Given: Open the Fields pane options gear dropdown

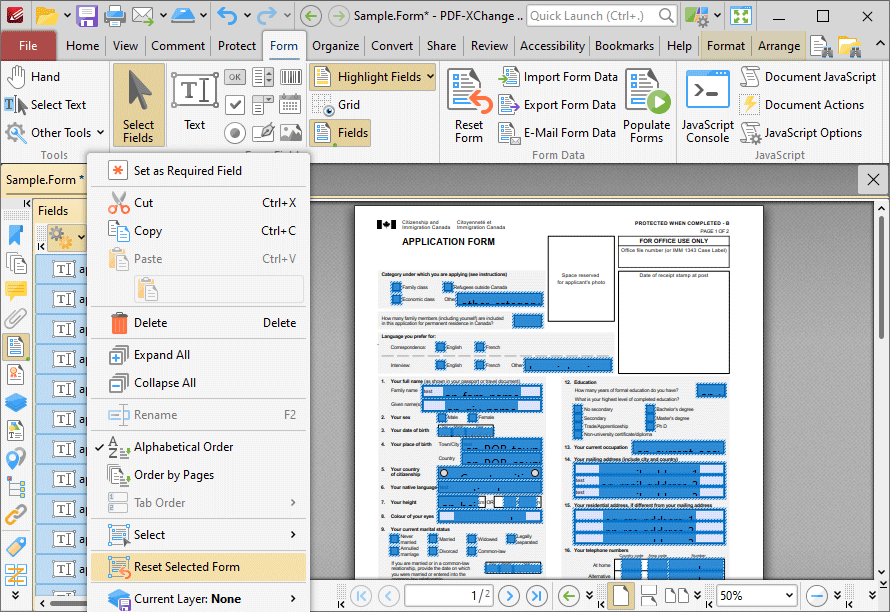Looking at the screenshot, I should [x=67, y=236].
